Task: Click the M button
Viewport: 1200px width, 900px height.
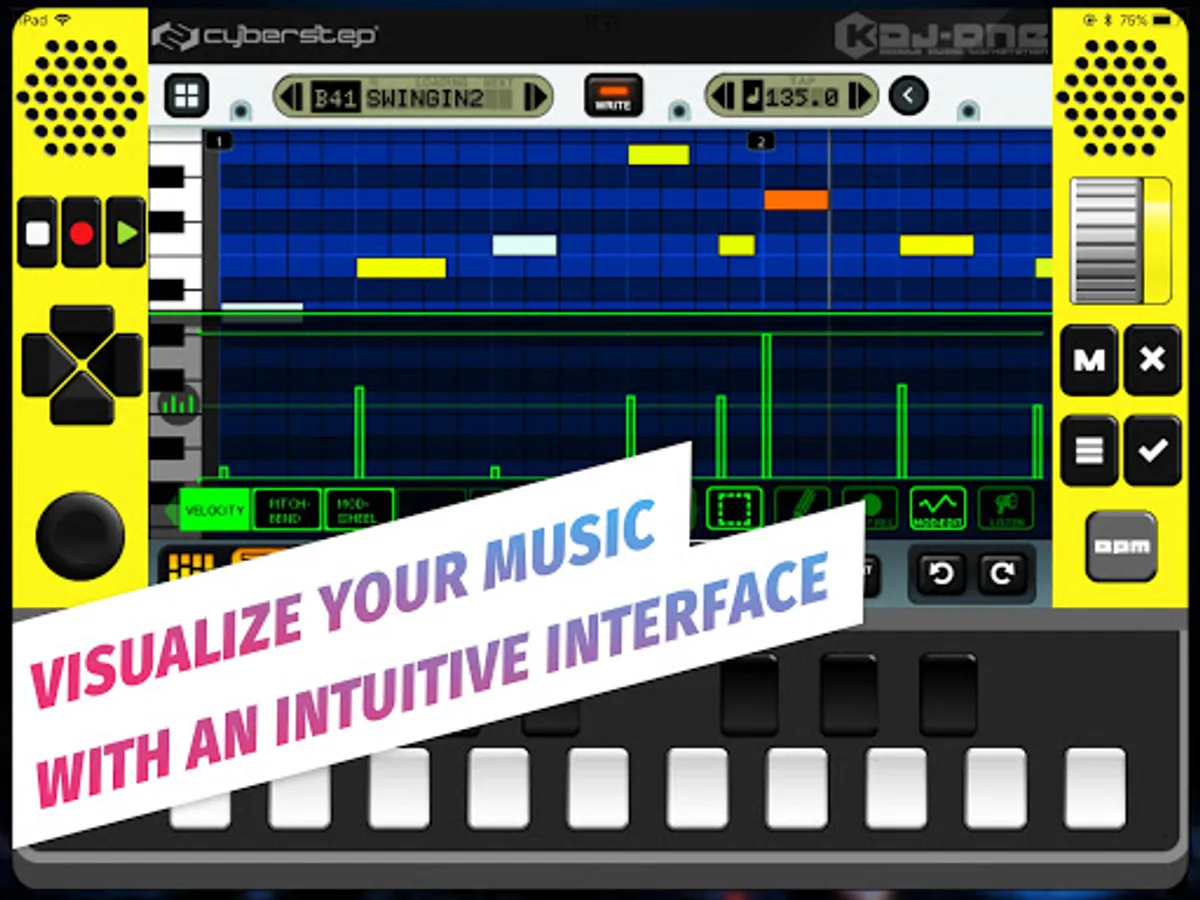Action: click(x=1089, y=360)
